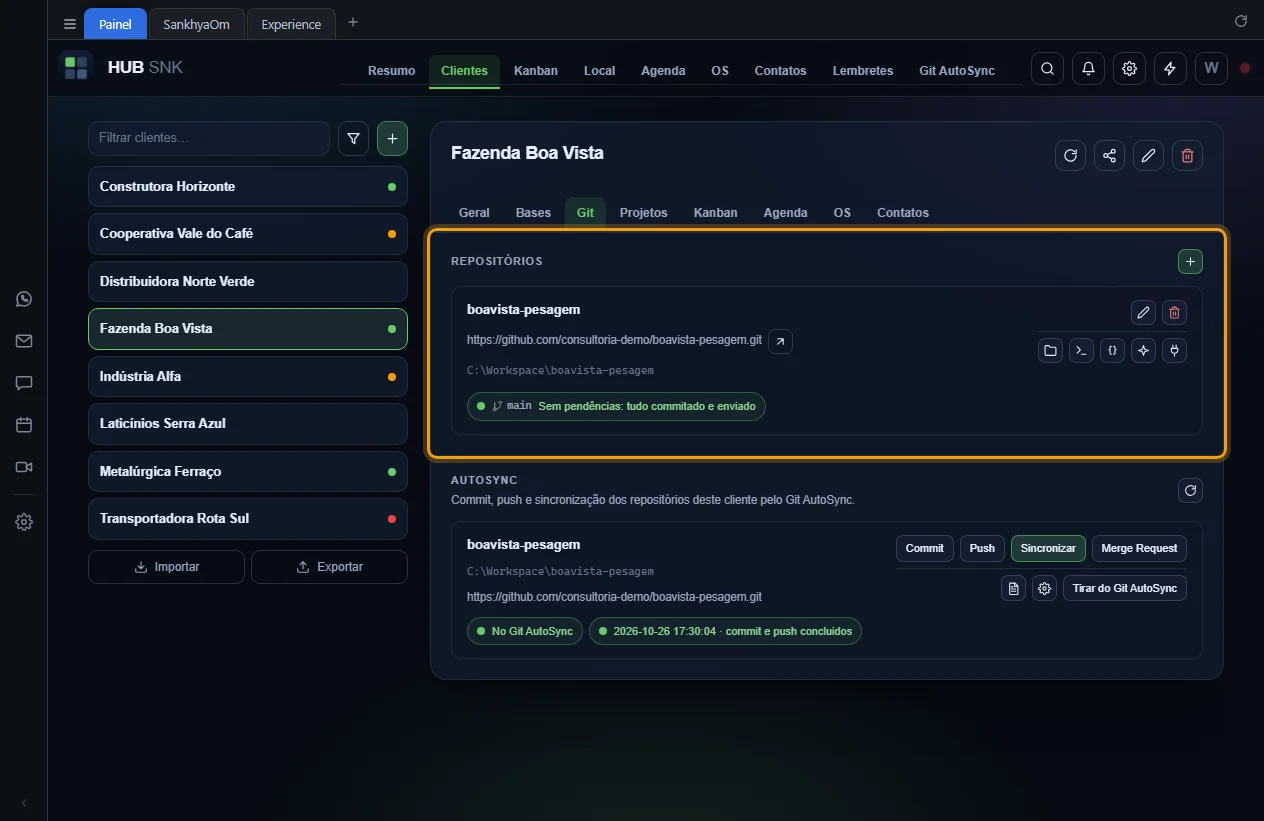Edit the boavista-pesagem repository with the pencil
The width and height of the screenshot is (1264, 821).
click(x=1143, y=313)
